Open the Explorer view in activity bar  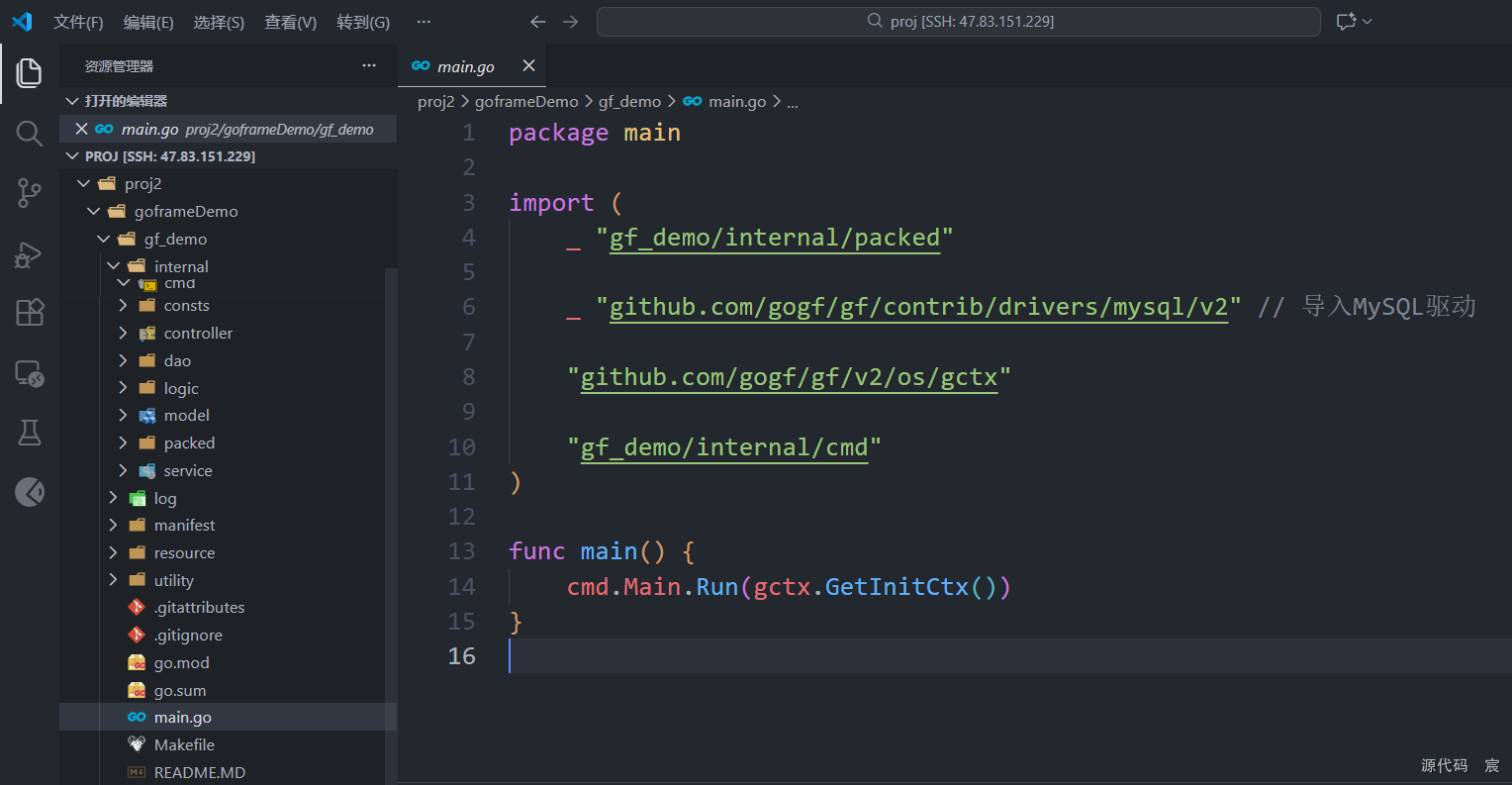pyautogui.click(x=30, y=72)
